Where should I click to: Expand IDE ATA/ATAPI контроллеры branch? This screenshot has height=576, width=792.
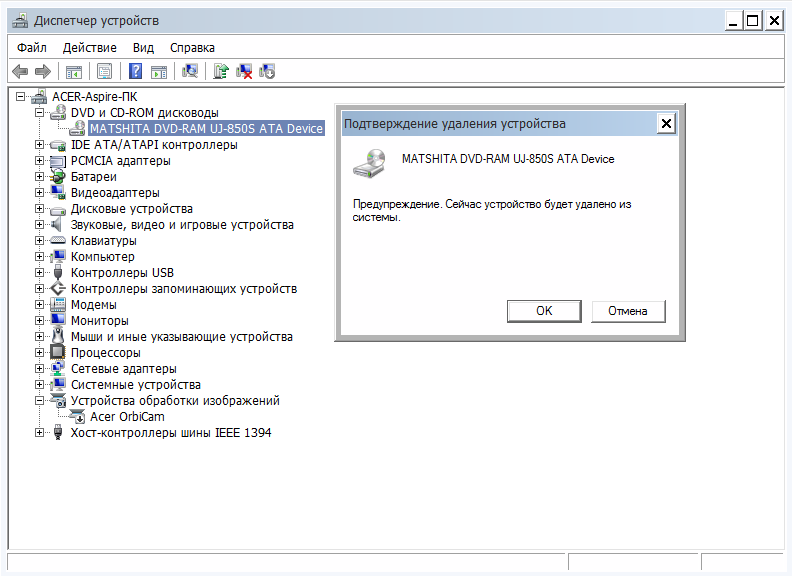(39, 145)
